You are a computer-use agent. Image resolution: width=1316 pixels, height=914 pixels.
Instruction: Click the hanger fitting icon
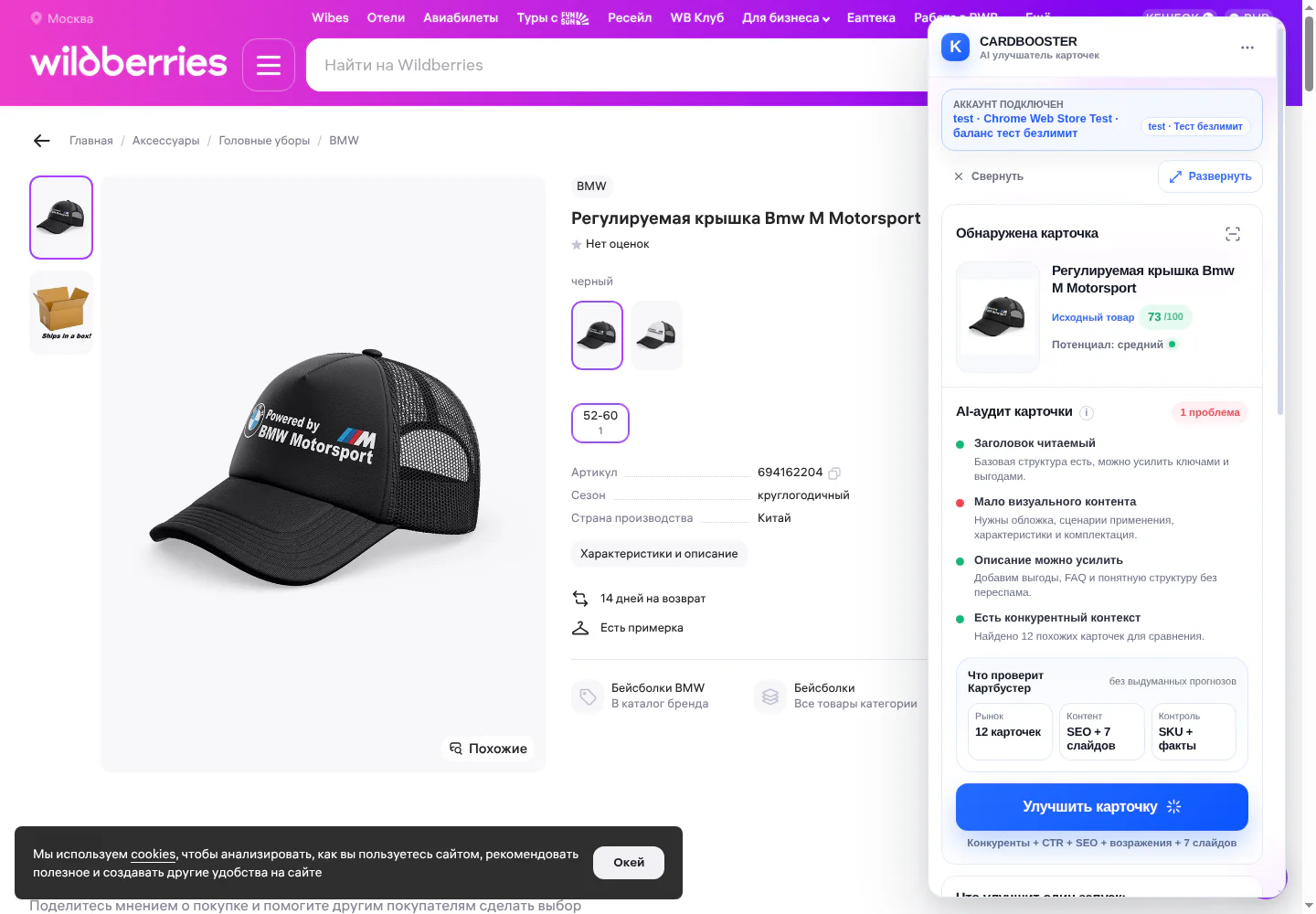580,628
